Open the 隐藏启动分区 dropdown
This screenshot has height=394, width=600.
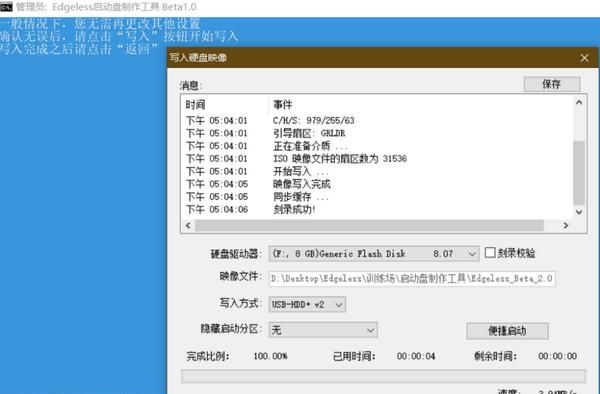pos(323,330)
